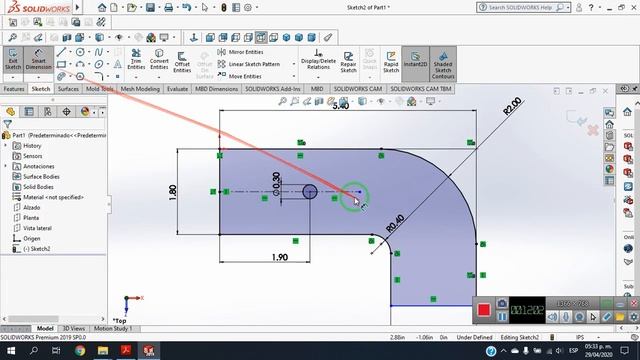Click the Home icon in top toolbar

click(x=102, y=7)
